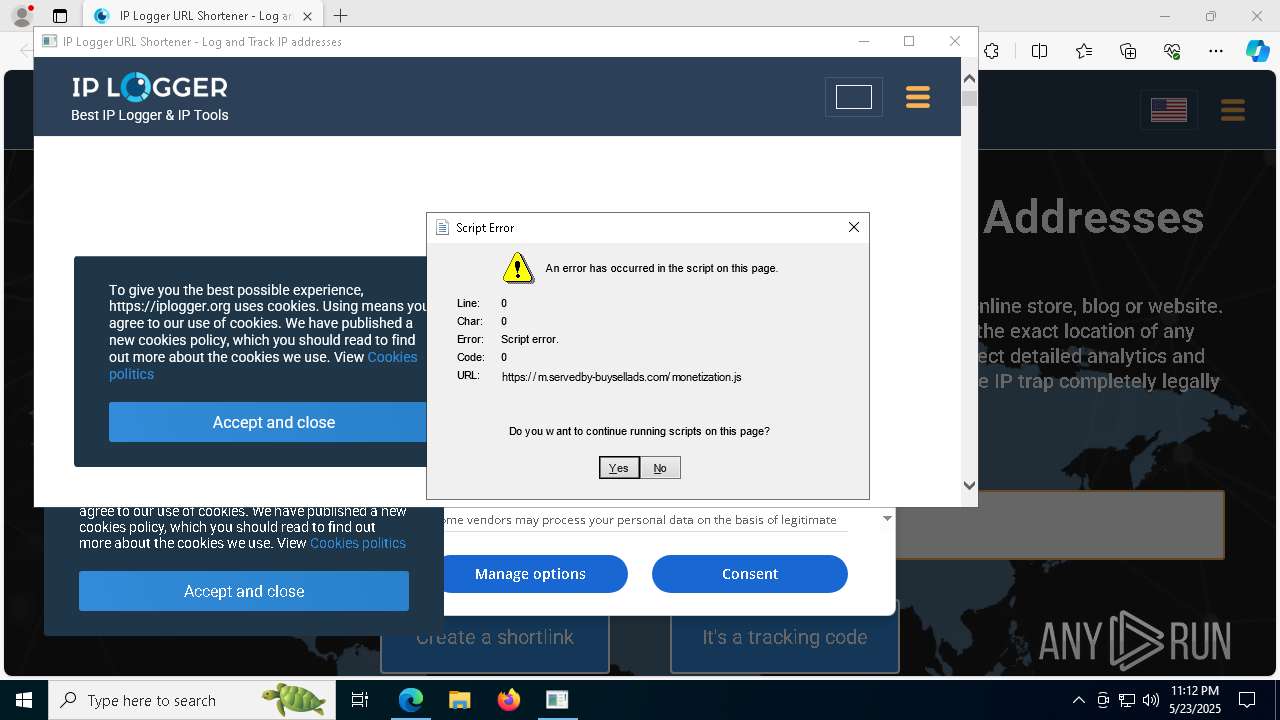
Task: Open Task View on taskbar
Action: (x=360, y=700)
